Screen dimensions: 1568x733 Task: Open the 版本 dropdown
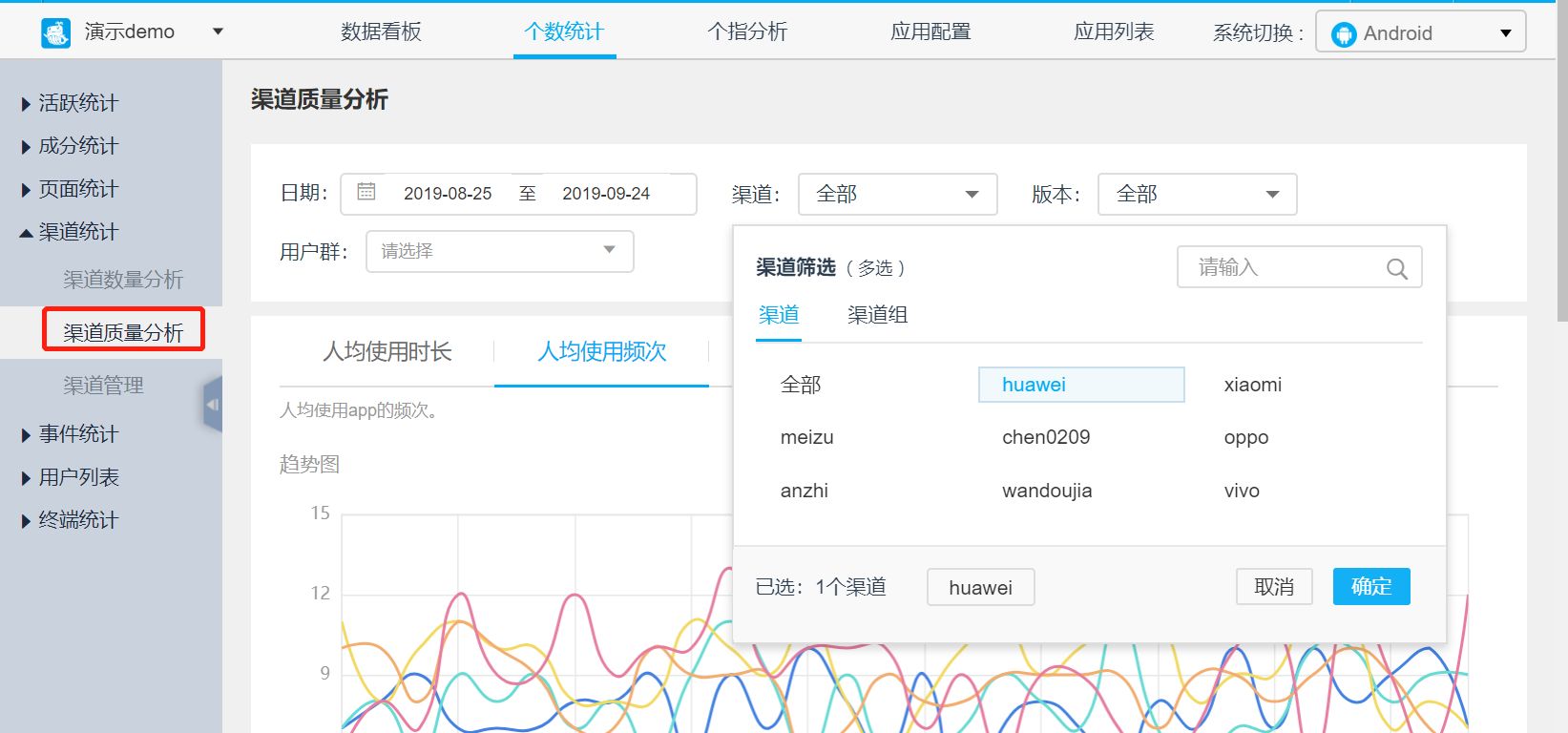coord(1197,194)
